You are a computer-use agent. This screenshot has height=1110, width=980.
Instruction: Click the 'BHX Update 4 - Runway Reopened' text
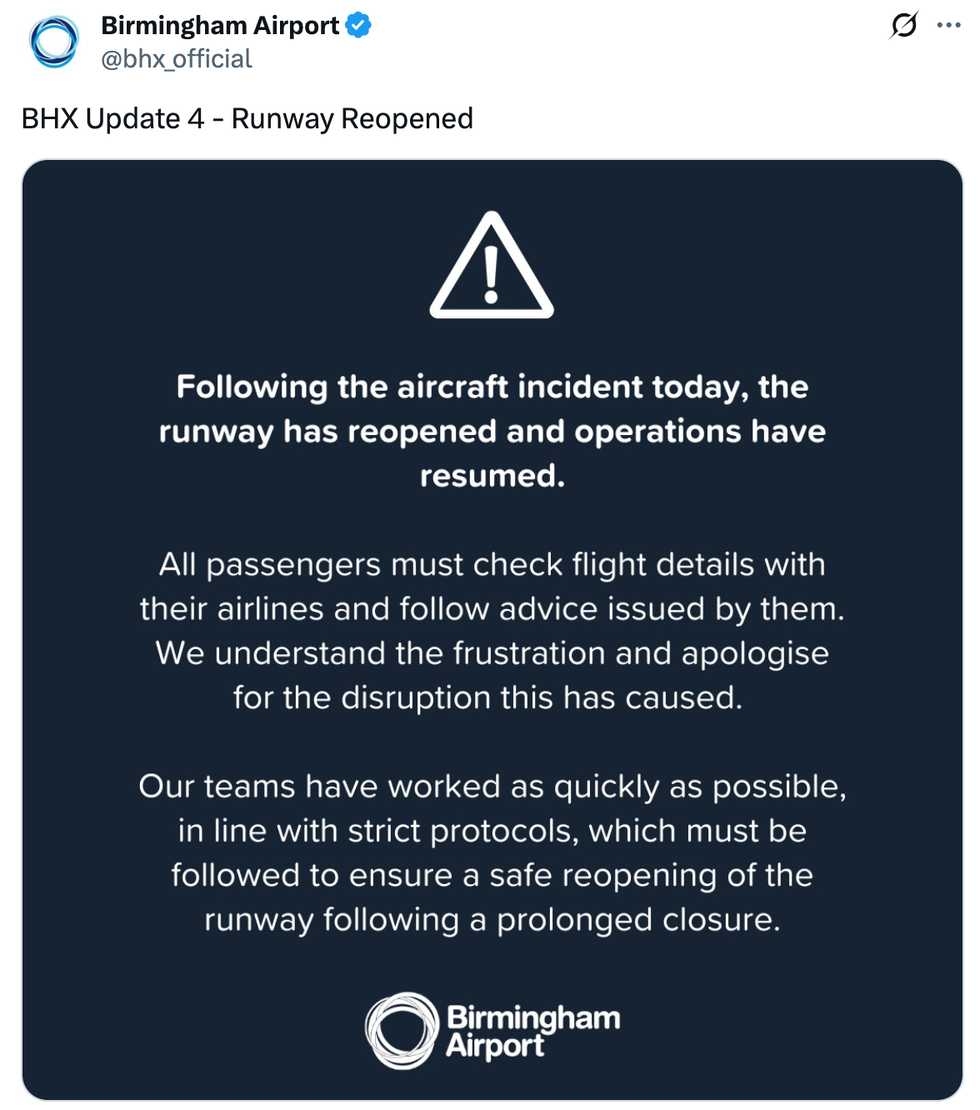tap(247, 119)
